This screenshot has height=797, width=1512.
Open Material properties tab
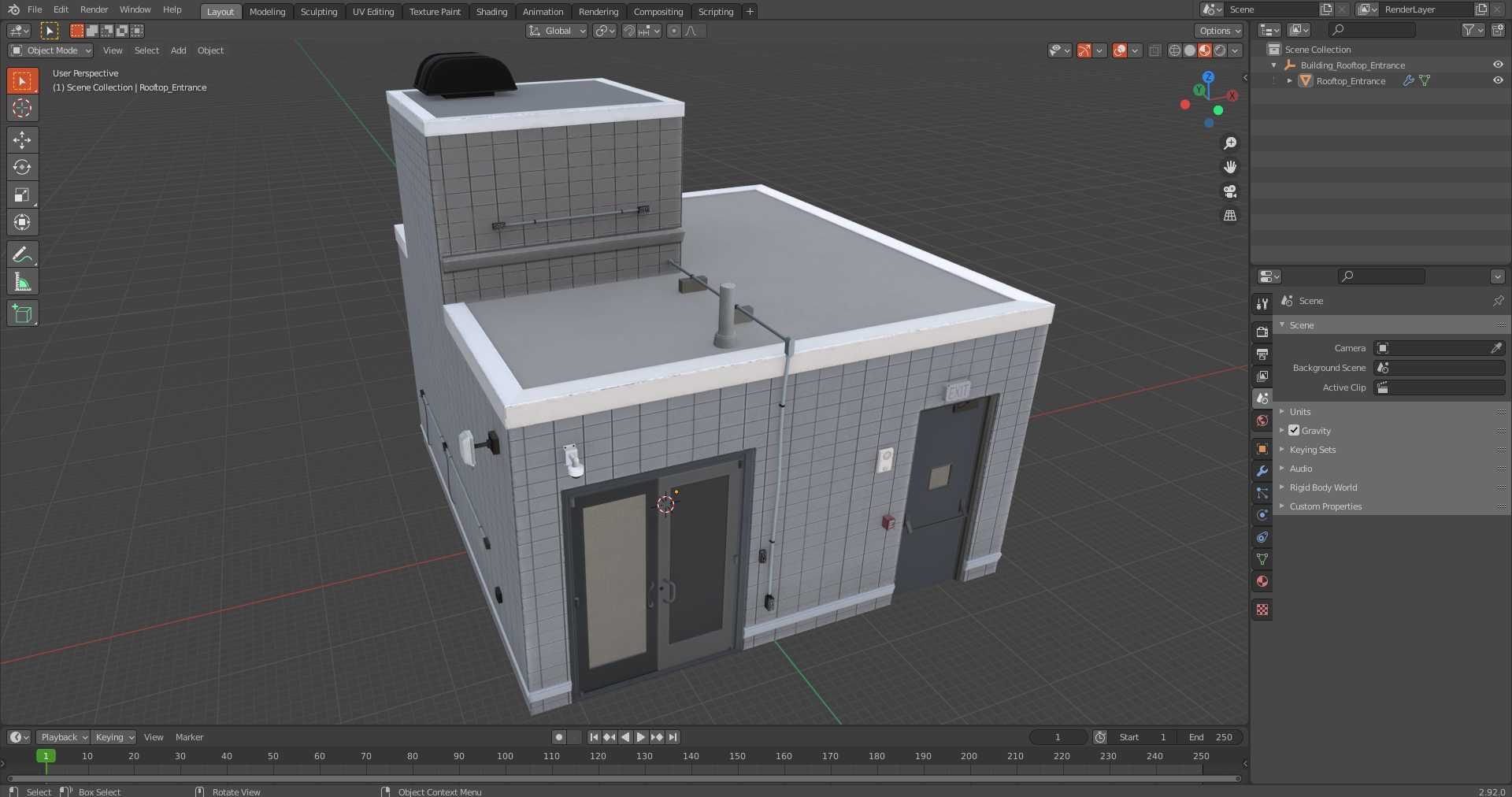1262,581
